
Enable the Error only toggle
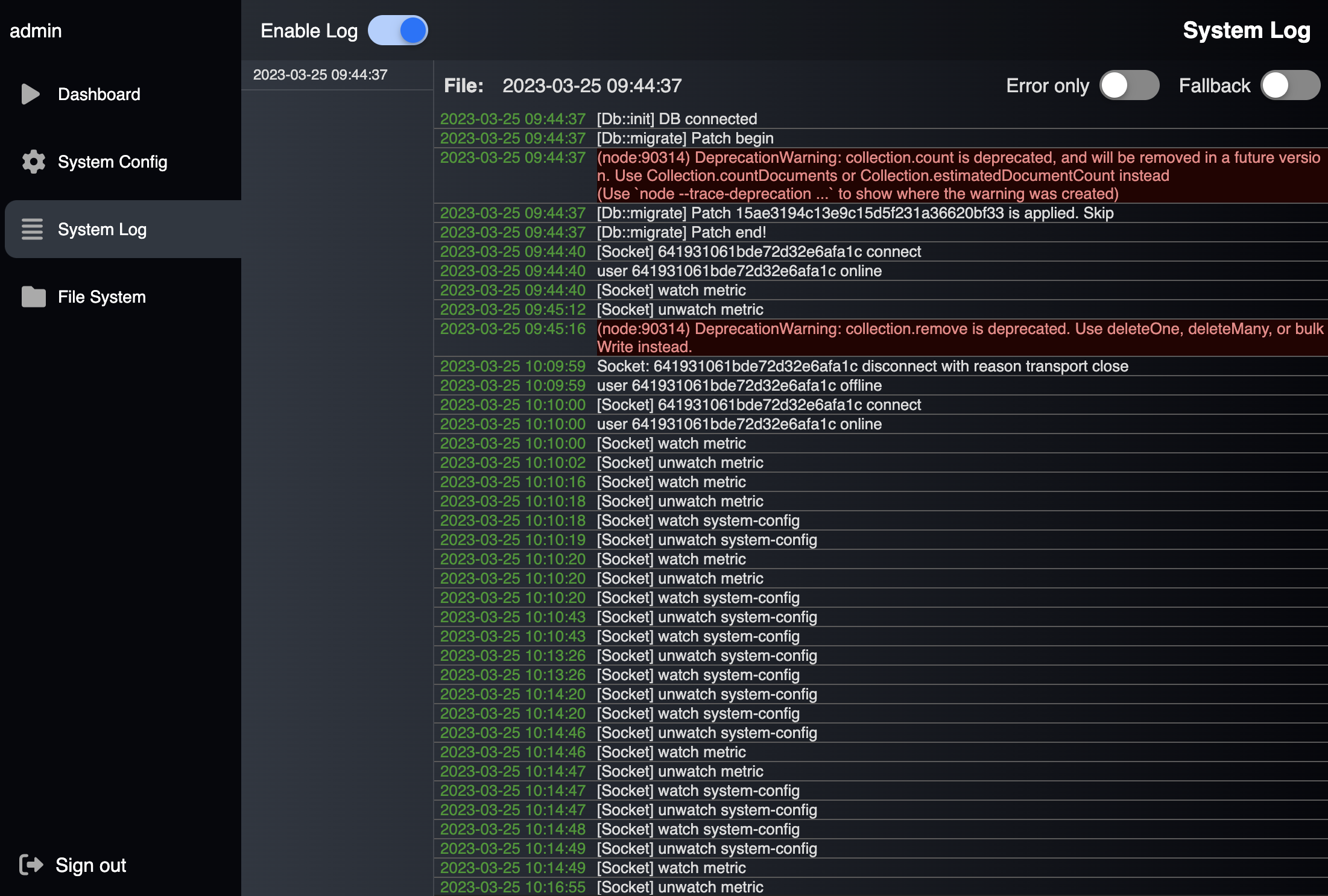(1128, 86)
